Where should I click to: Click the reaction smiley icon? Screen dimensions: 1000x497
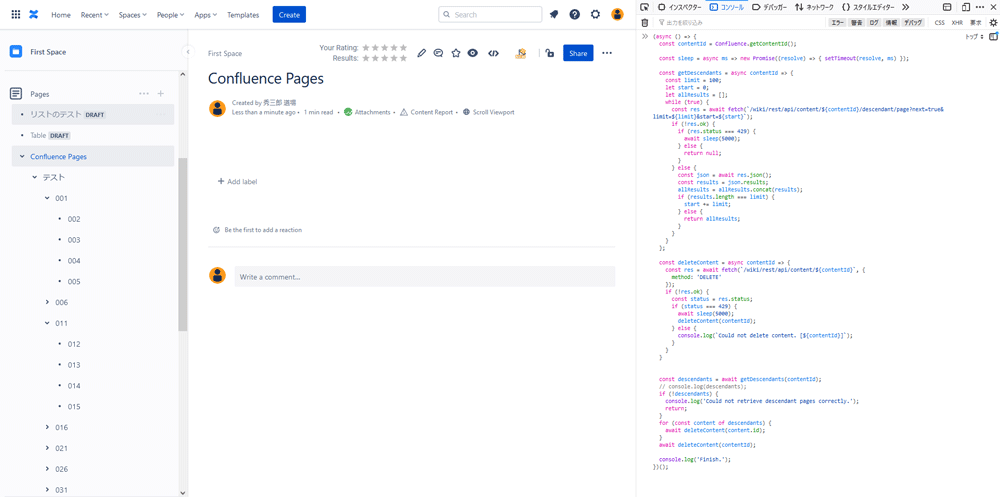tap(216, 230)
